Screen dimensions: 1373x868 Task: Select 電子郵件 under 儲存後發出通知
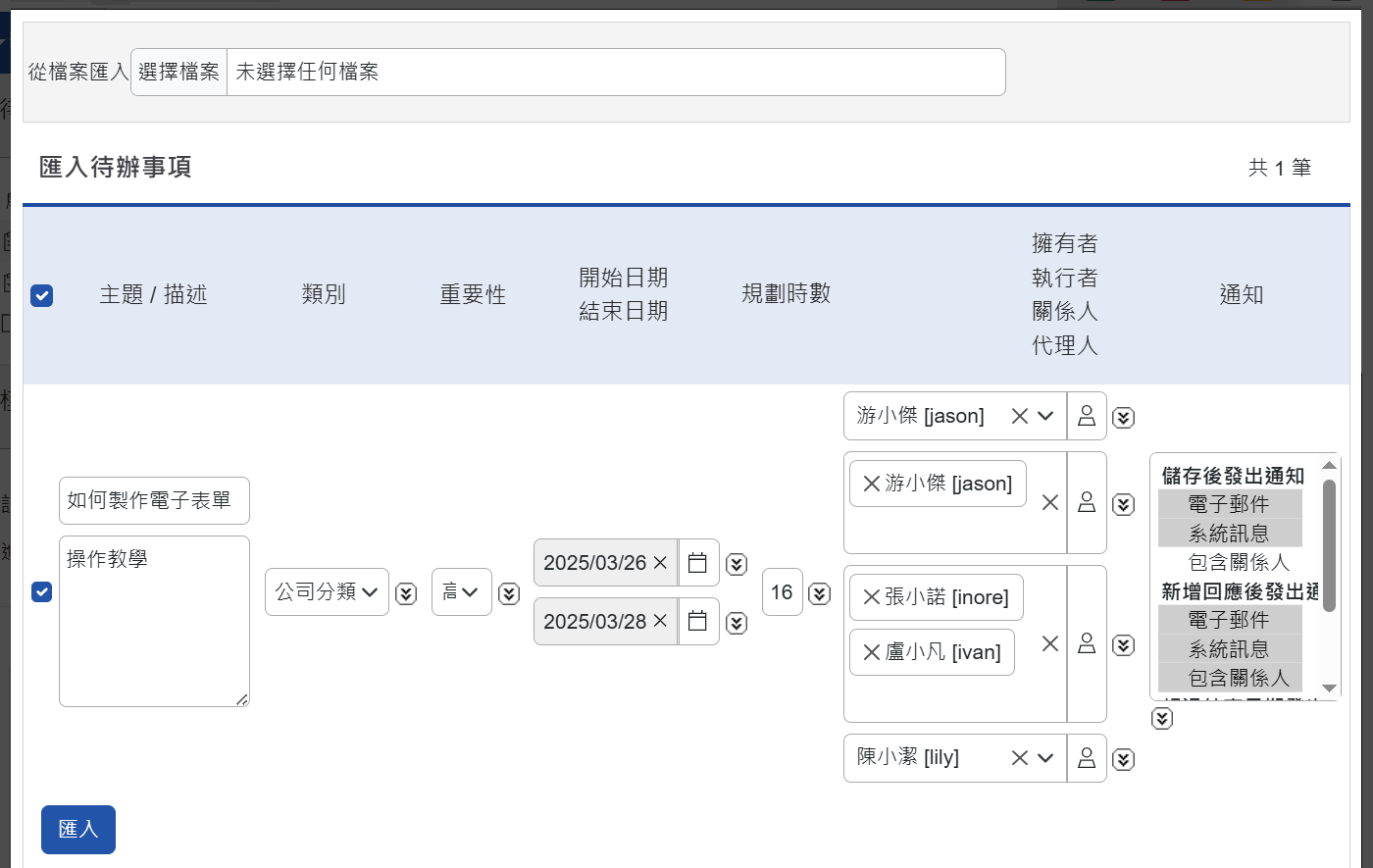tap(1230, 504)
